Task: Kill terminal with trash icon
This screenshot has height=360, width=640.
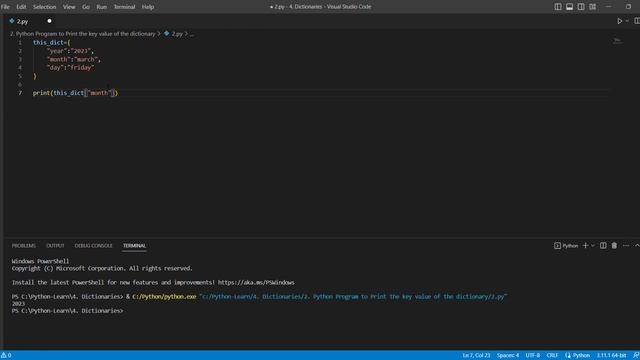Action: coord(614,246)
